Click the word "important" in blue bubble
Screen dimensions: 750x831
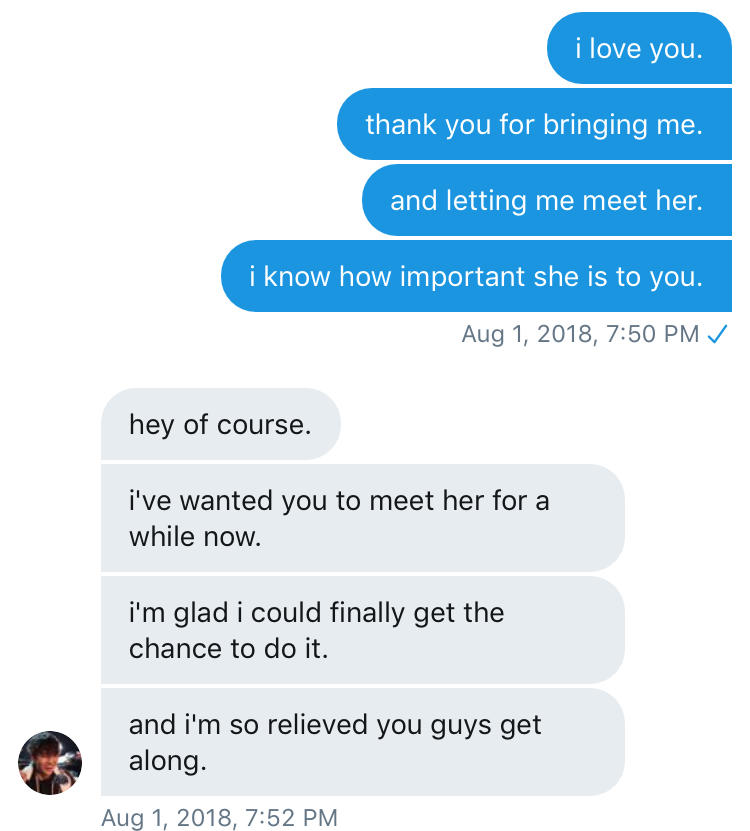463,276
